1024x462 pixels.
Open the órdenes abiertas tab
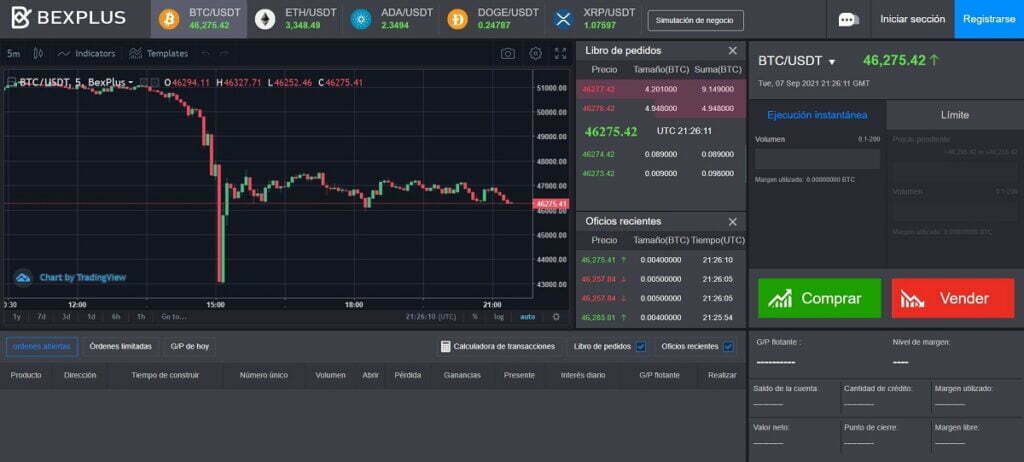42,346
